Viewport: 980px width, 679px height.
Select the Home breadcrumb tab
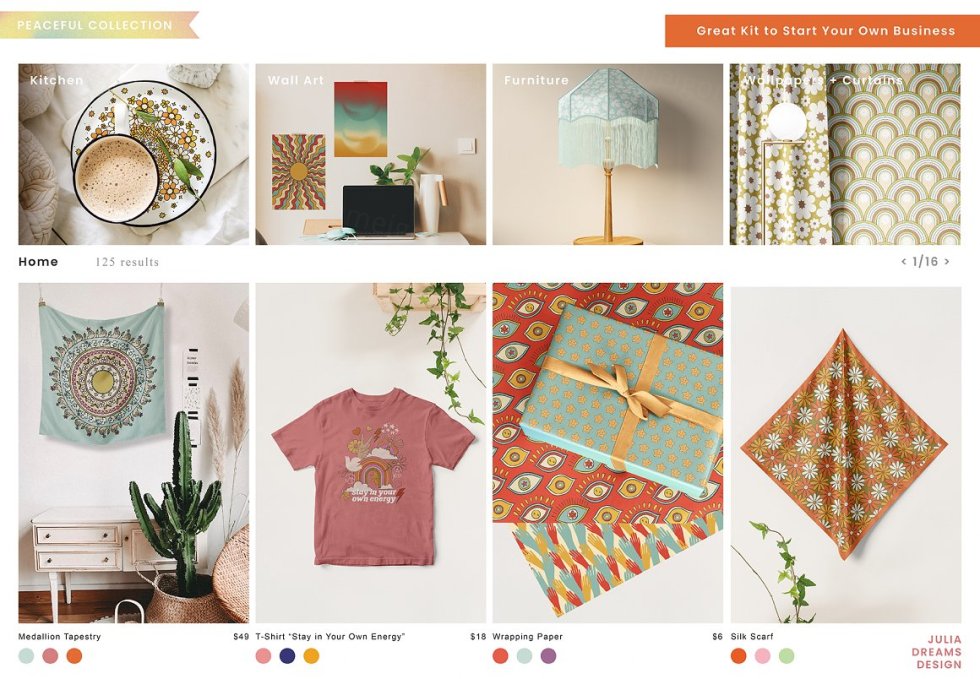(x=38, y=261)
